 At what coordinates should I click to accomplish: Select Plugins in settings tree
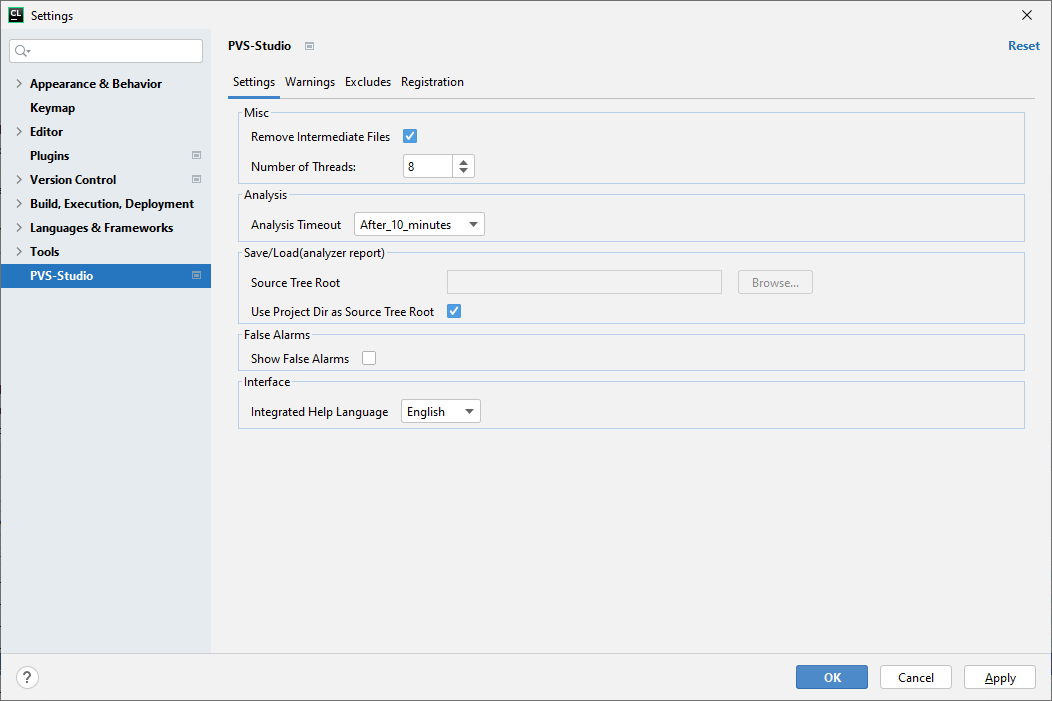click(x=50, y=156)
